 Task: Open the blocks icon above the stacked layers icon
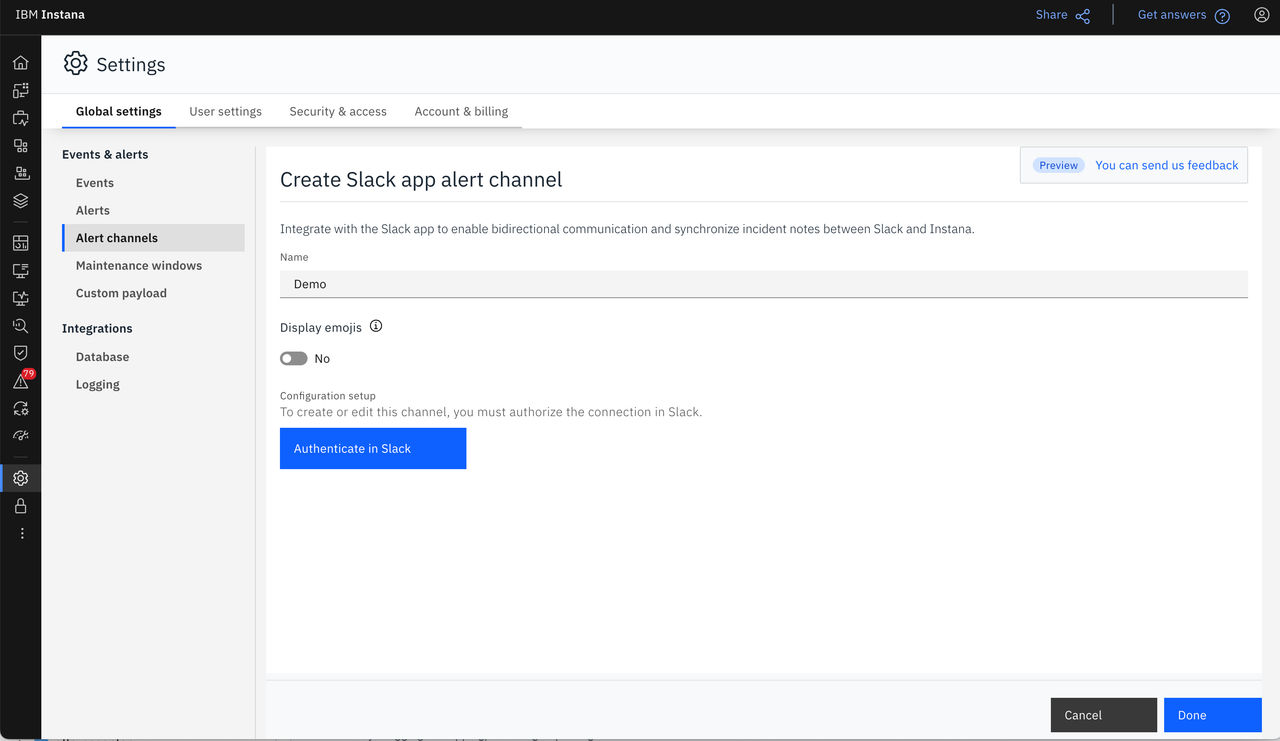20,173
